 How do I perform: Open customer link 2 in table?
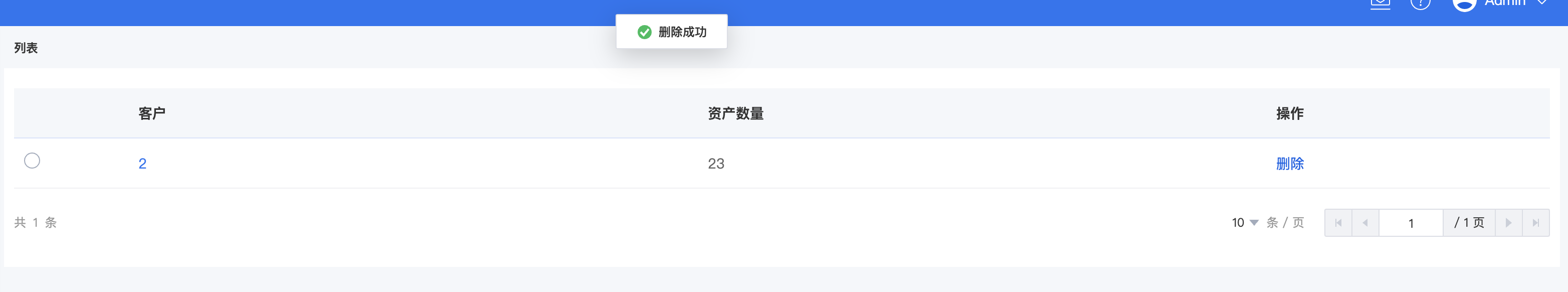pos(142,164)
